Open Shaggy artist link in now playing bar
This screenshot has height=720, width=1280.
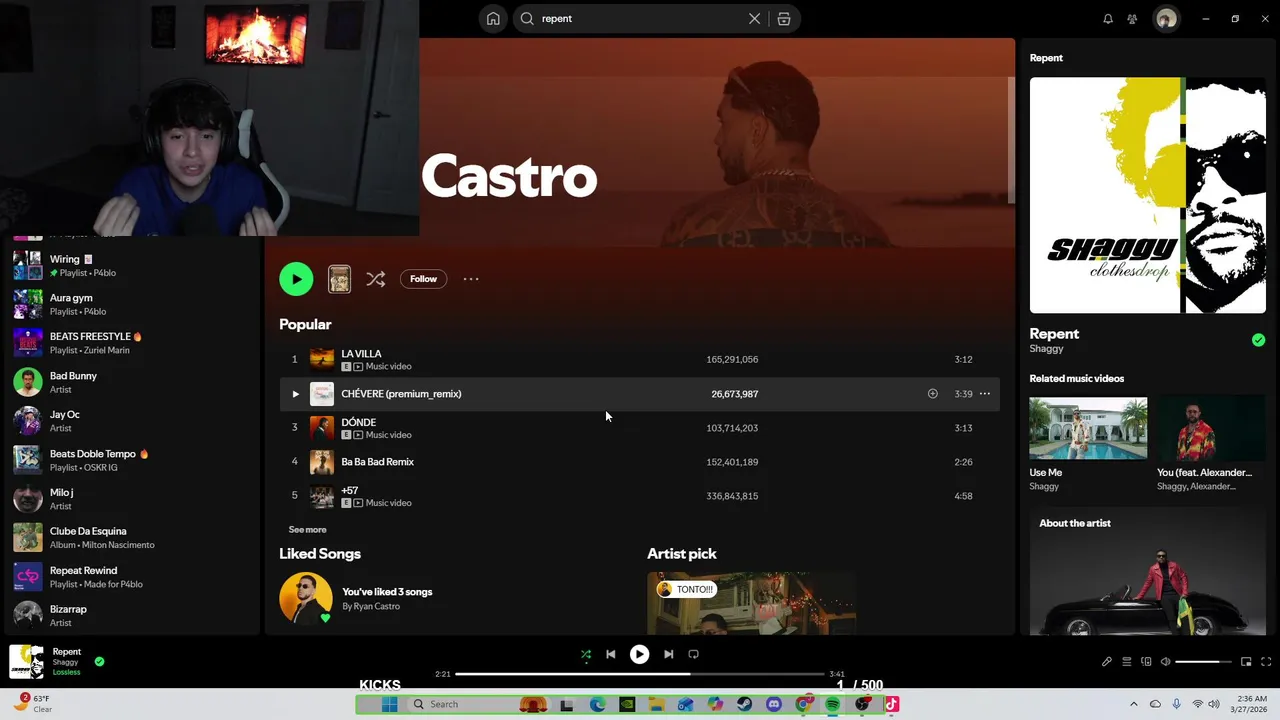[x=66, y=663]
